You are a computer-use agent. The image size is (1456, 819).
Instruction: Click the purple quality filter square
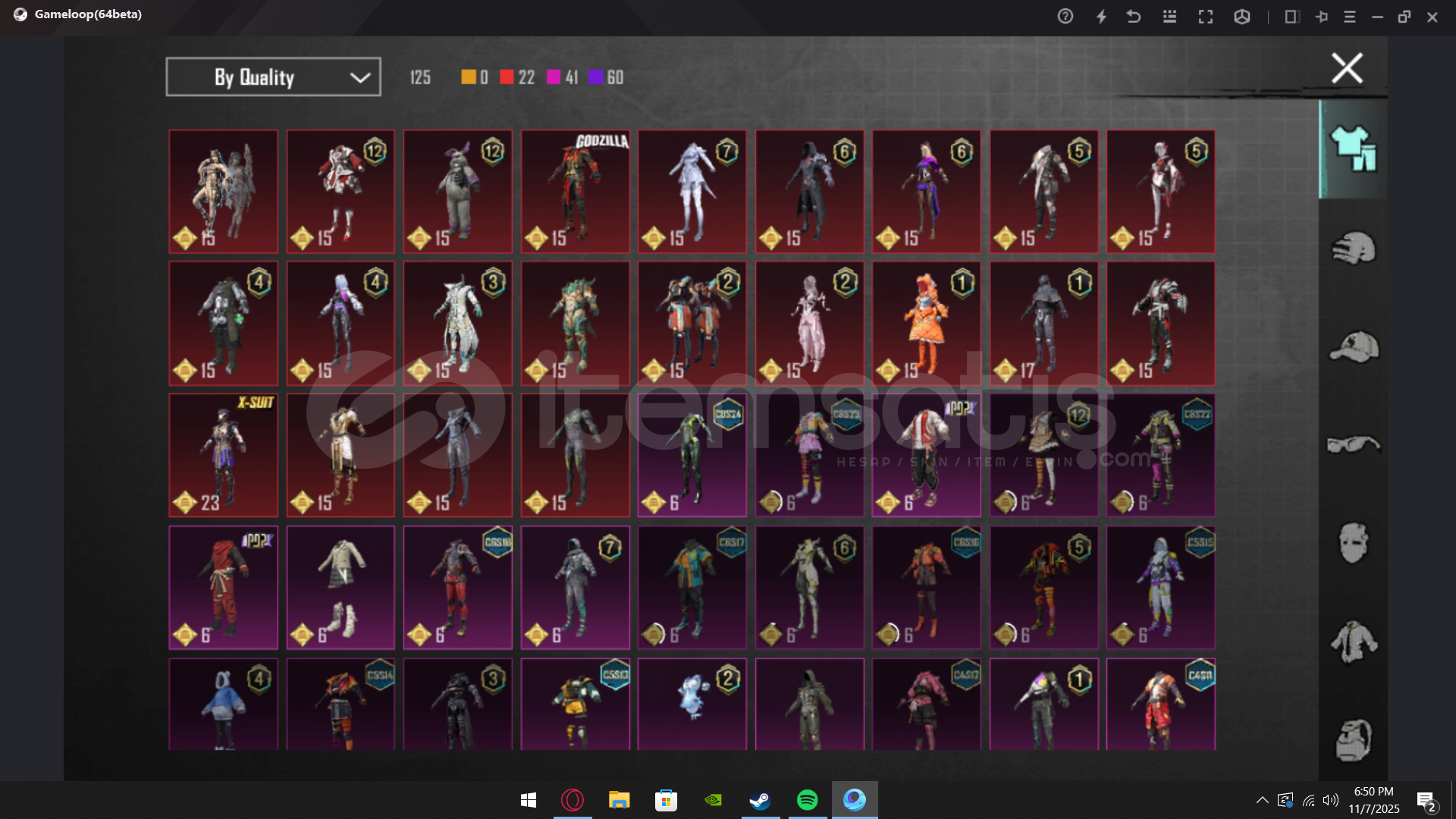point(595,77)
